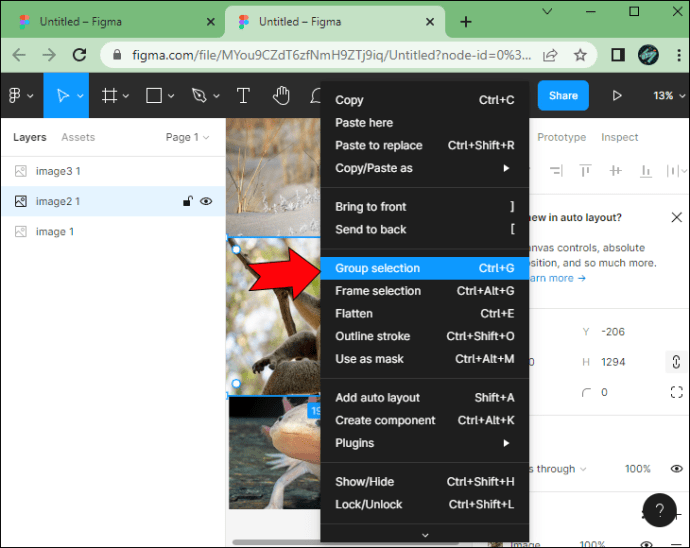Screen dimensions: 690x548
Task: Select the Pen tool
Action: [199, 96]
